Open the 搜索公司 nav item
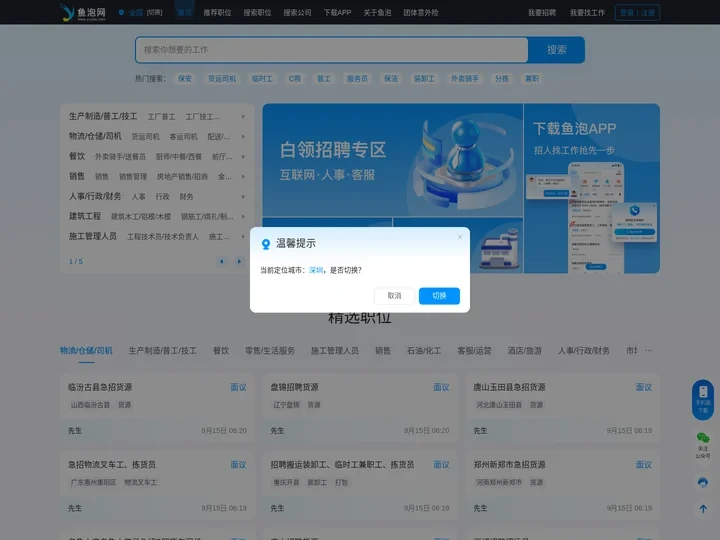Image resolution: width=720 pixels, height=540 pixels. point(297,12)
